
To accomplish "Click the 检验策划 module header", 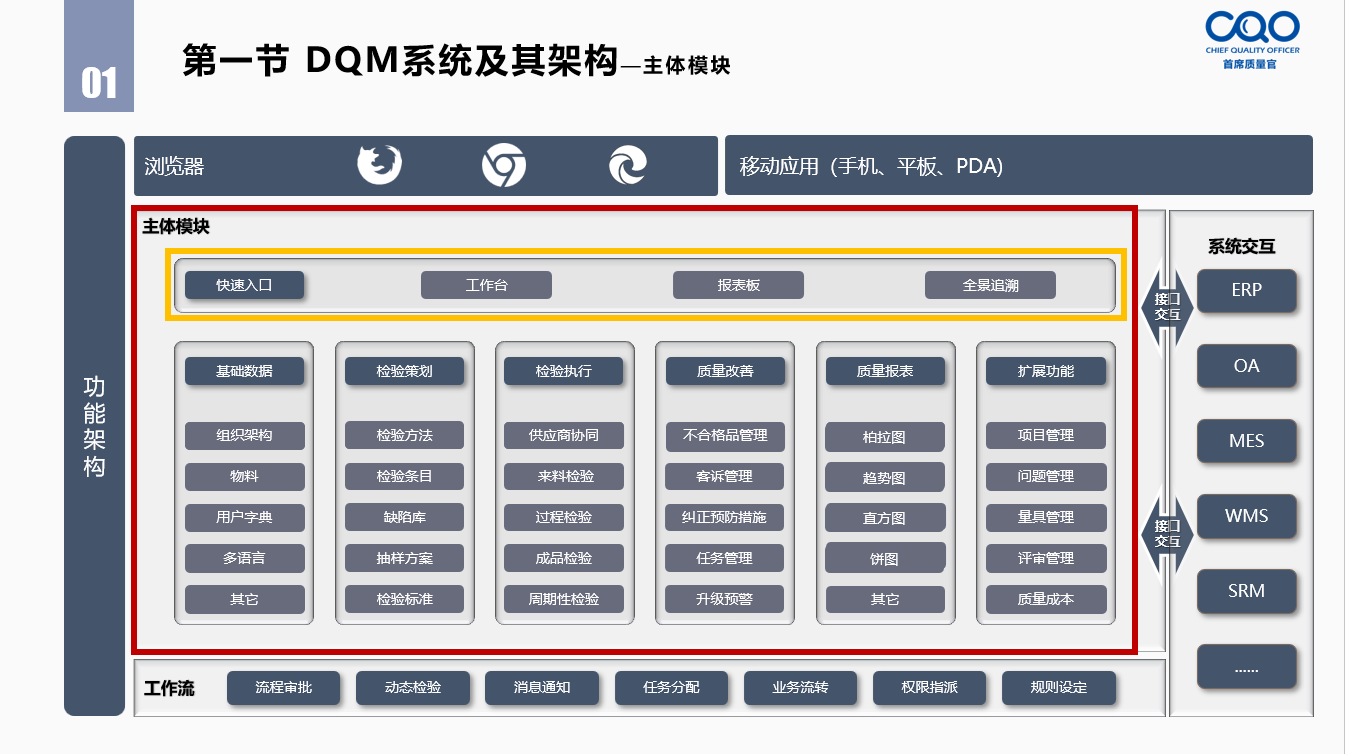I will click(404, 371).
